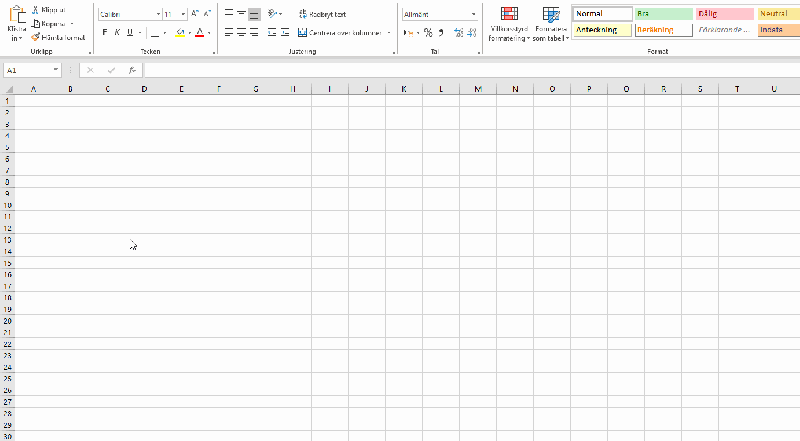The height and width of the screenshot is (441, 800).
Task: Click the decrease decimal icon
Action: [471, 33]
